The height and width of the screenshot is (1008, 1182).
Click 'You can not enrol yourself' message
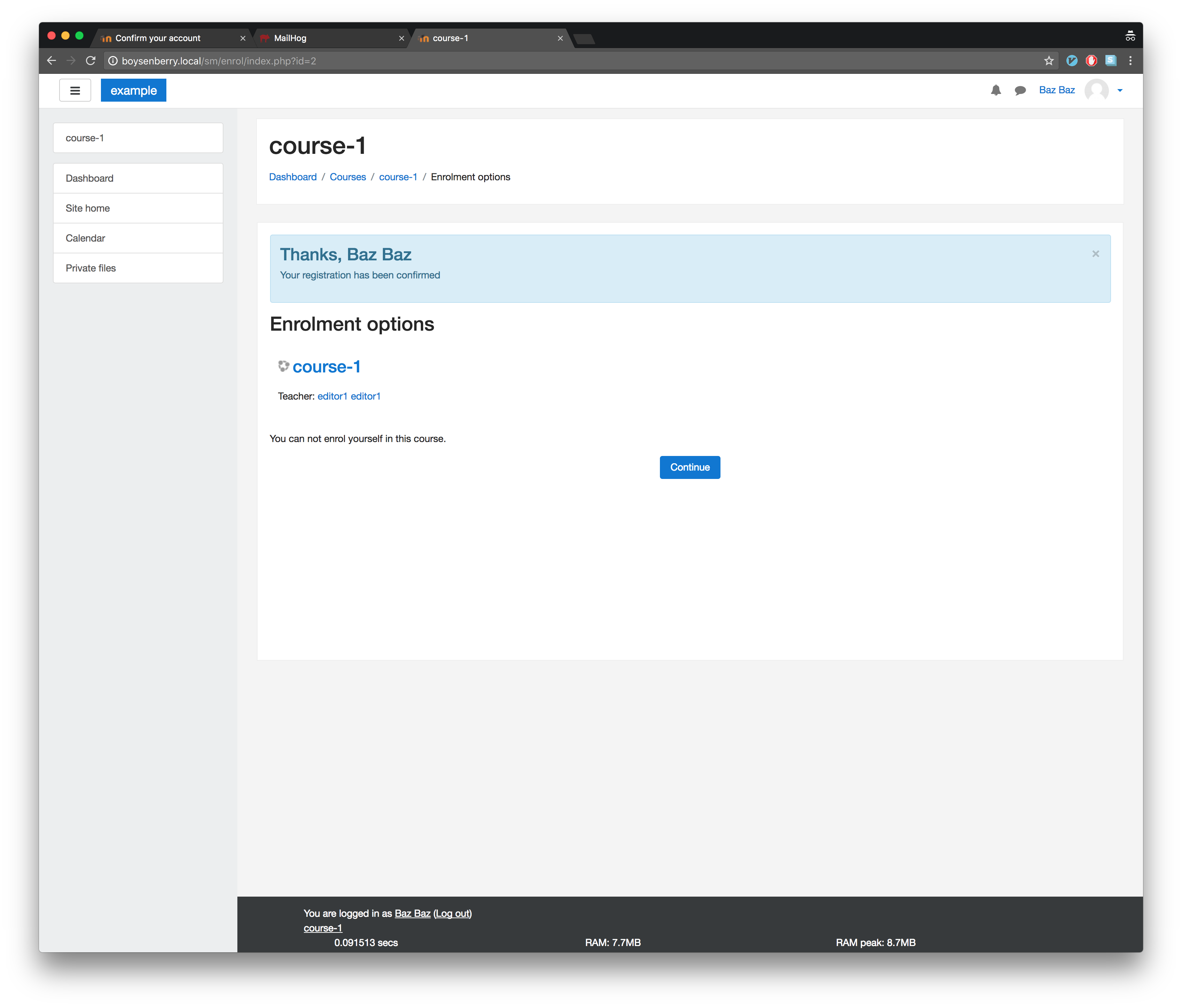pos(358,439)
